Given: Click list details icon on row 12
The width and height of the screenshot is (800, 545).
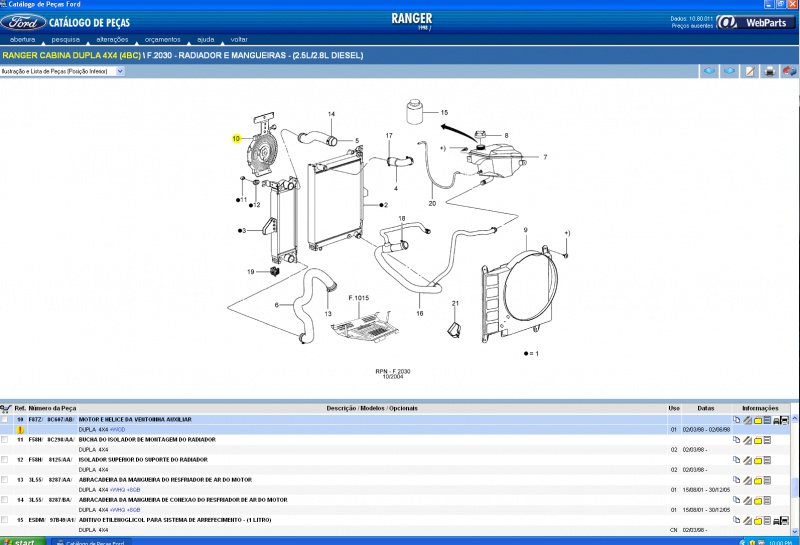Looking at the screenshot, I should (767, 460).
